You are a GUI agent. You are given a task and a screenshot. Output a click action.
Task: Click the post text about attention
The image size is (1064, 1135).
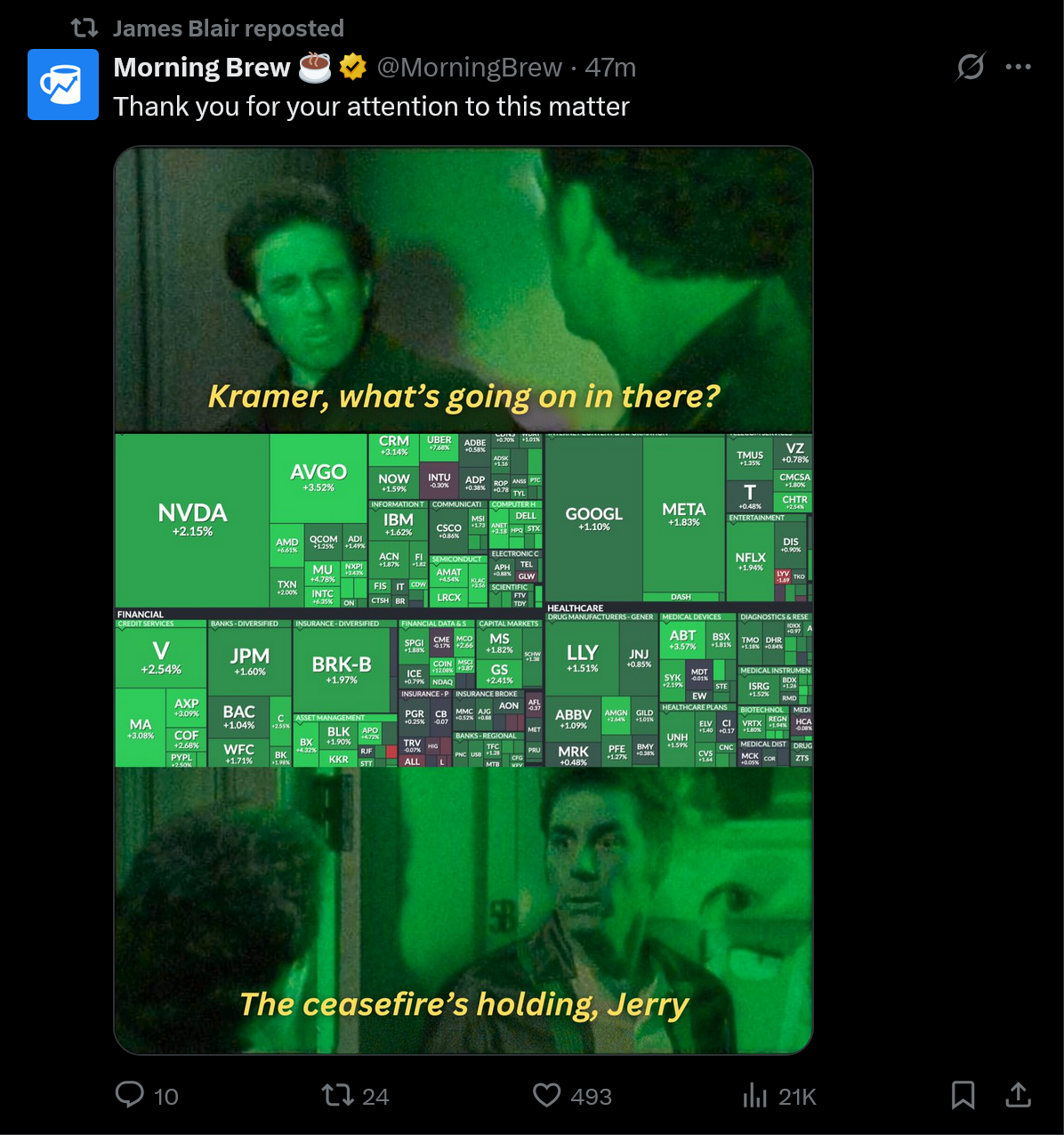coord(371,107)
